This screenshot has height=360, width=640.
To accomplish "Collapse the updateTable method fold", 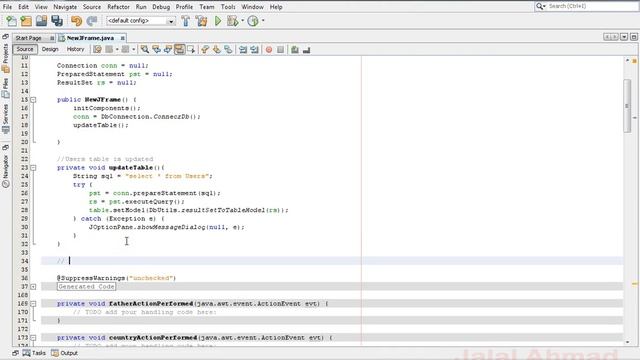I will click(33, 168).
